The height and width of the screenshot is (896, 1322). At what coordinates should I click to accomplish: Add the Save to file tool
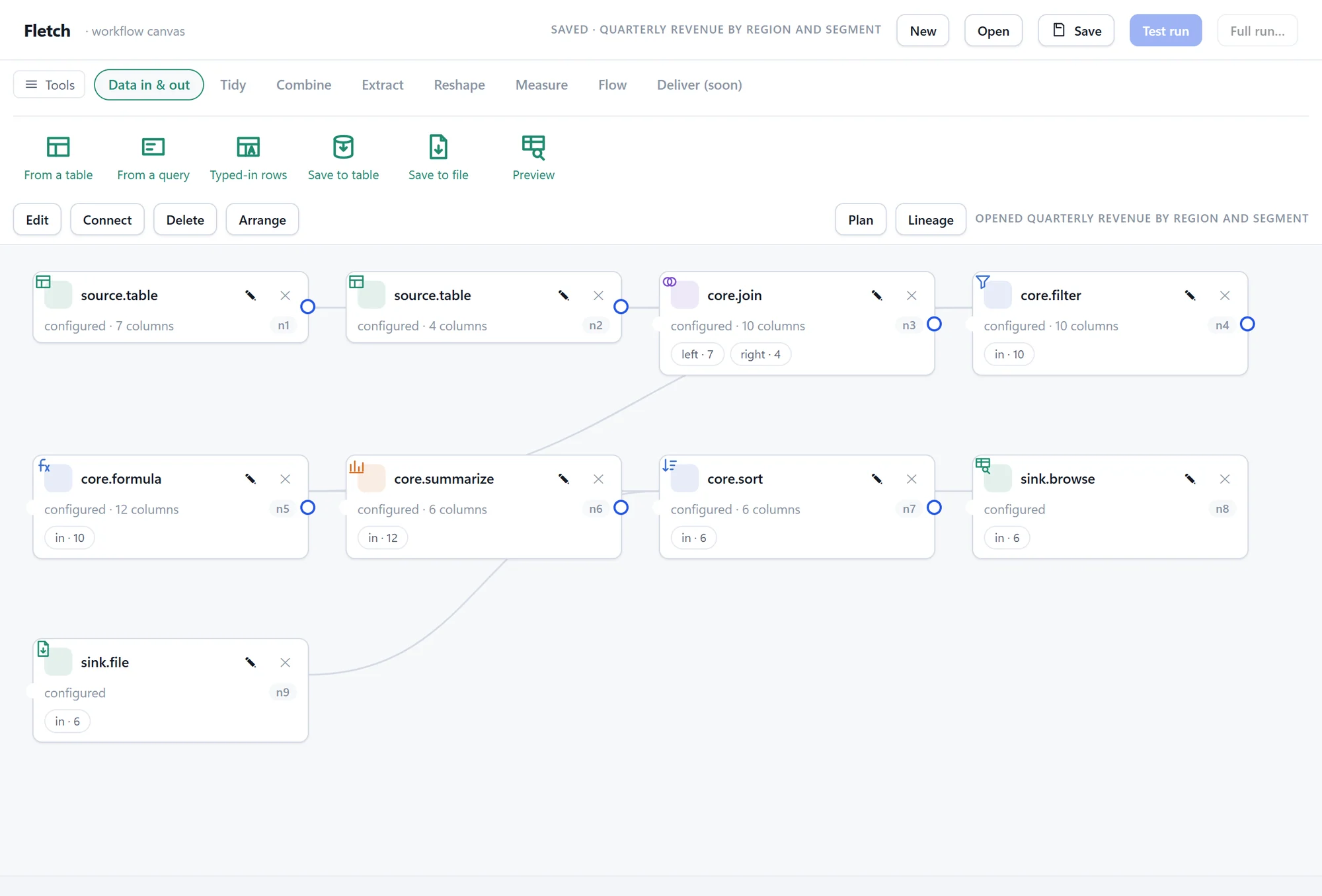point(438,158)
